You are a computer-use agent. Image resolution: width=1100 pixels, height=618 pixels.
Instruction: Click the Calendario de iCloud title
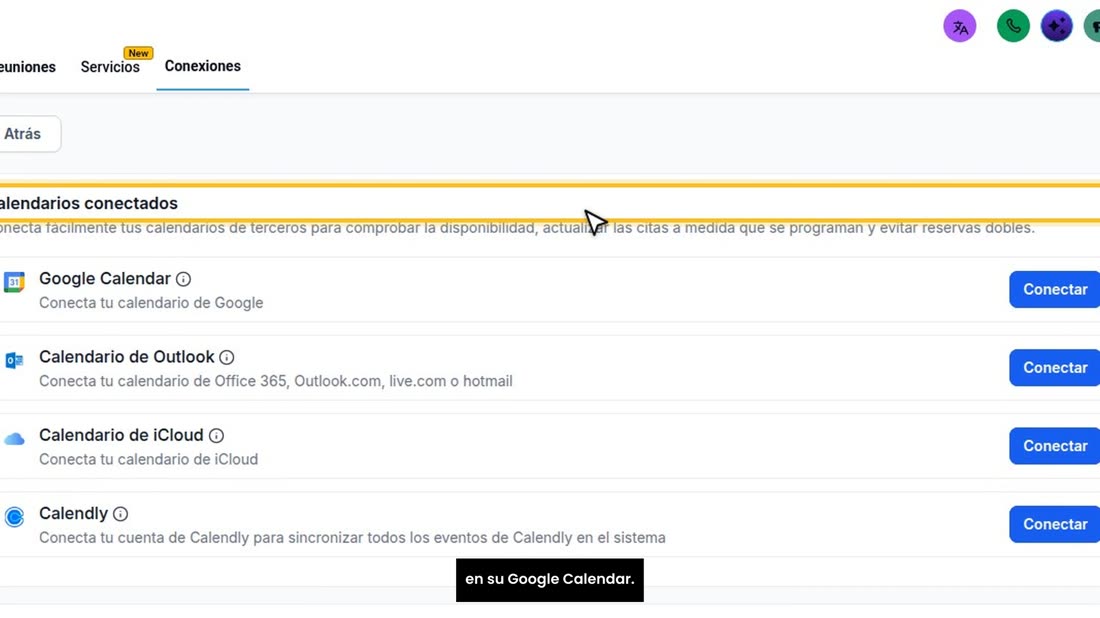(x=121, y=435)
